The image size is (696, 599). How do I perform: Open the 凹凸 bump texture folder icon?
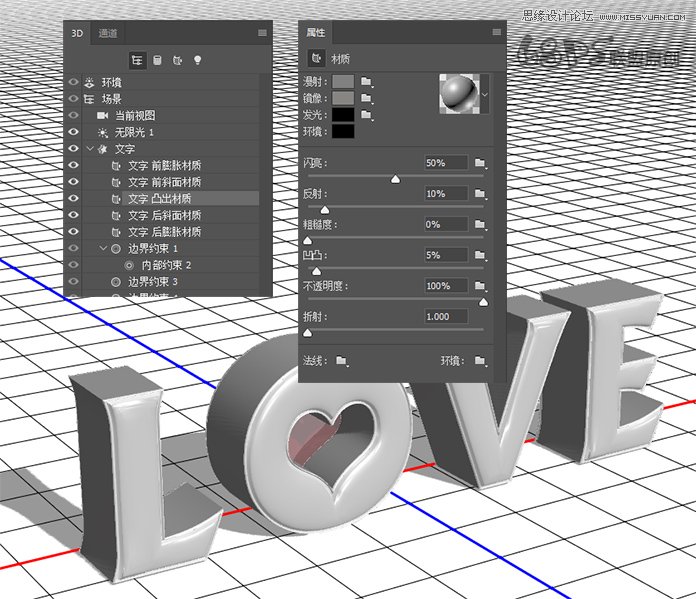pyautogui.click(x=480, y=255)
